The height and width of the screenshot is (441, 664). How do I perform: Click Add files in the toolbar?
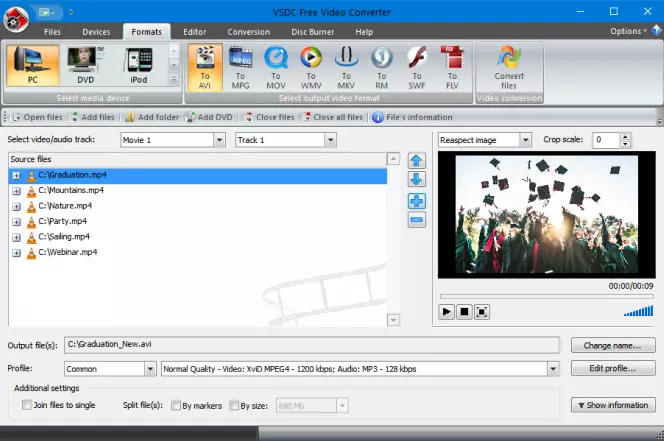pos(92,117)
